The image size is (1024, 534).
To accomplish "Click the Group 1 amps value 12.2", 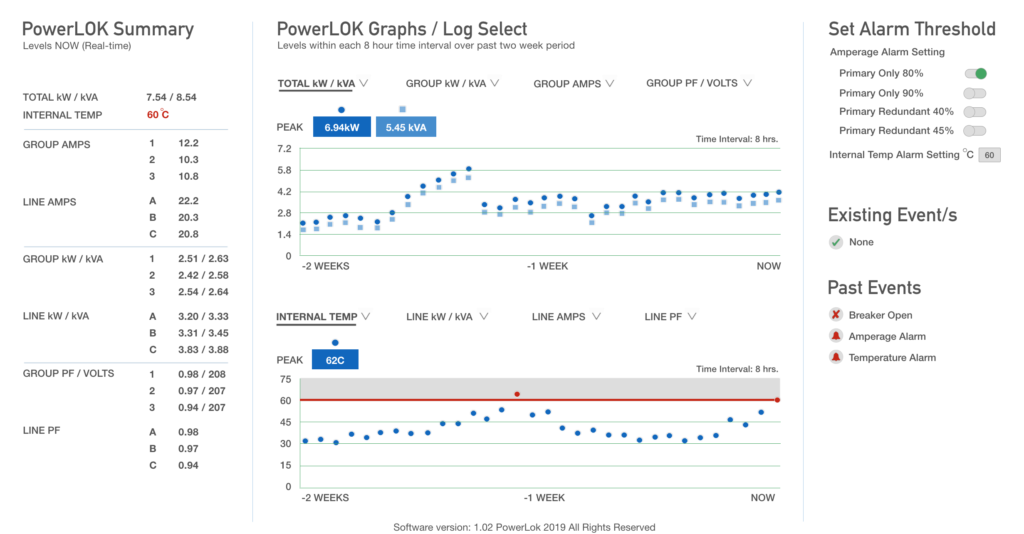I will [x=188, y=143].
